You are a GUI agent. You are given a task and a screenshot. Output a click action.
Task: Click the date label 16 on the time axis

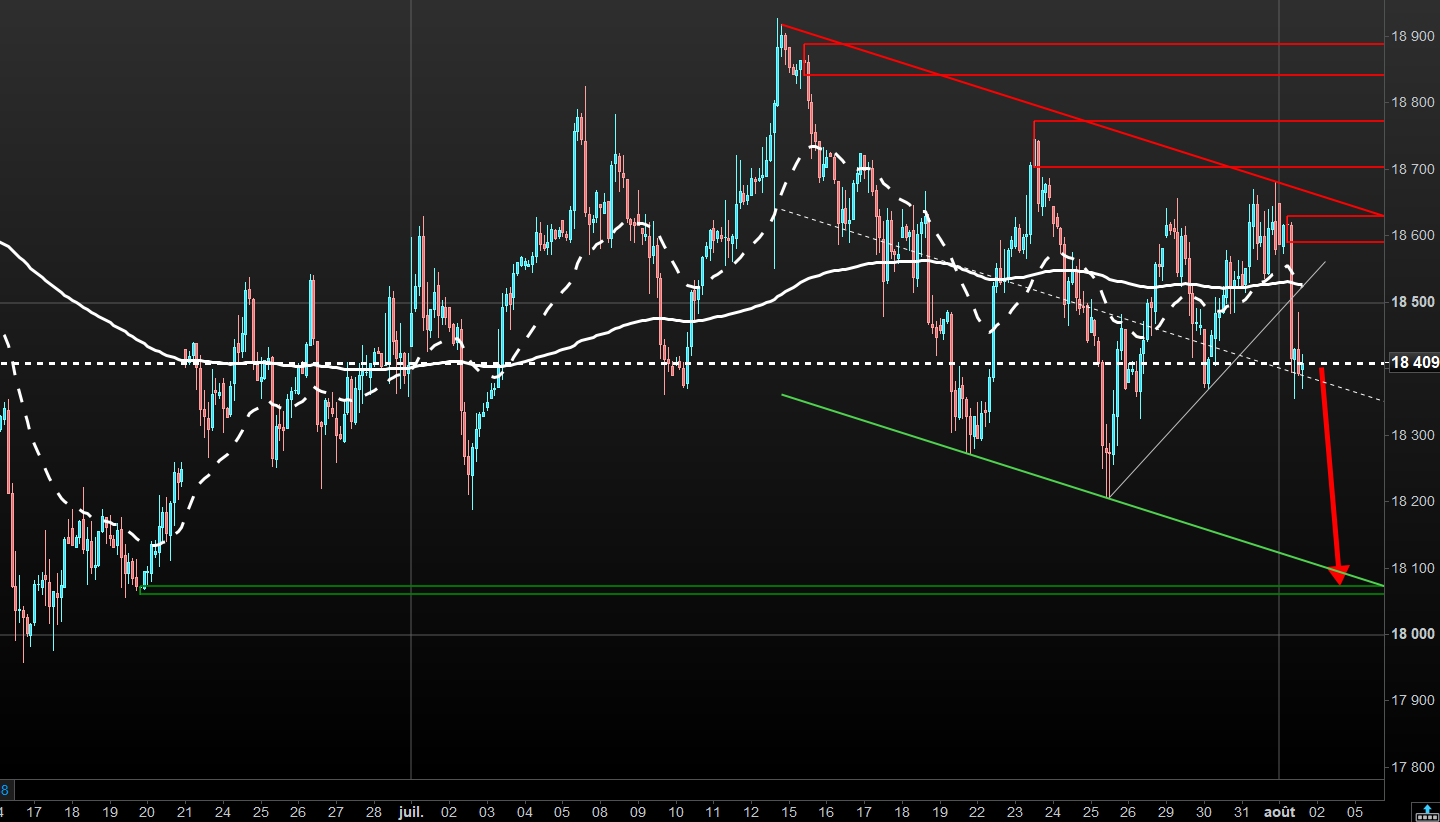[827, 811]
